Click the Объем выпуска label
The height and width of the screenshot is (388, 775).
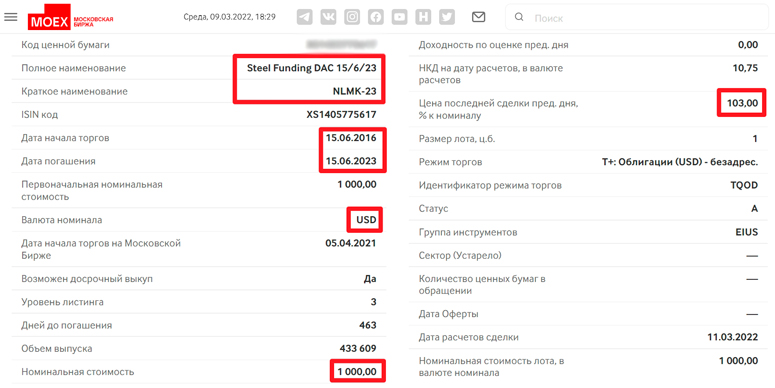(56, 348)
